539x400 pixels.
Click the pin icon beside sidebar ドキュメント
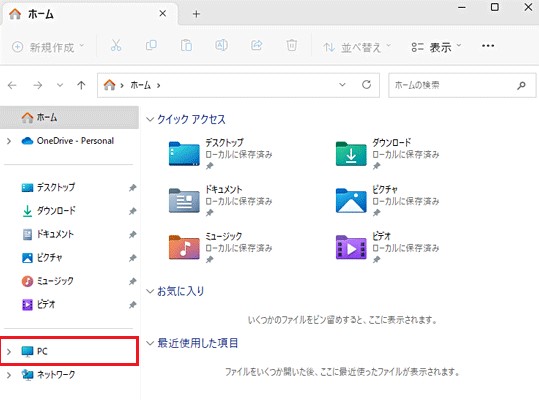(x=132, y=235)
